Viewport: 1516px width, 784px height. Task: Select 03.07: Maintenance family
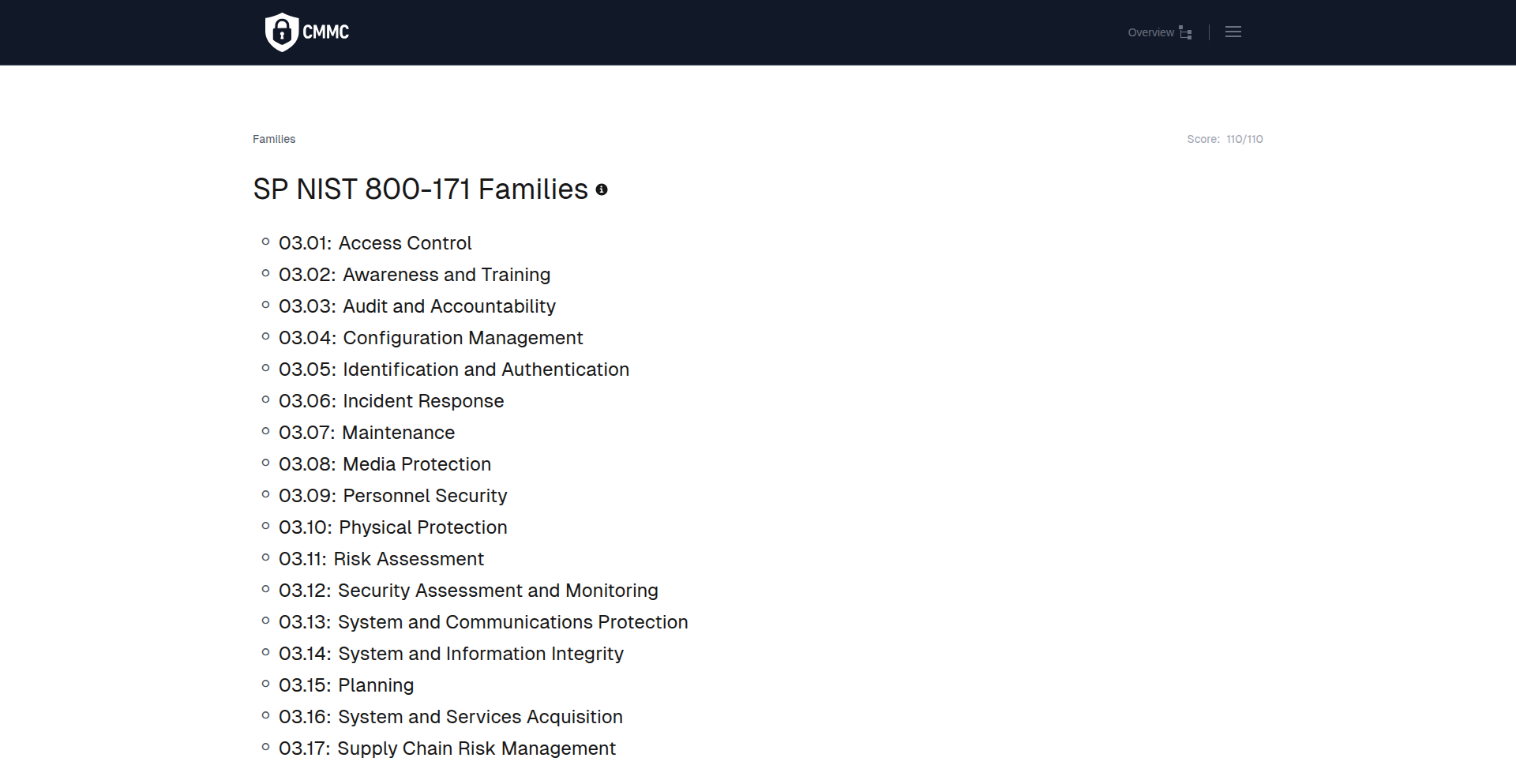coord(366,433)
